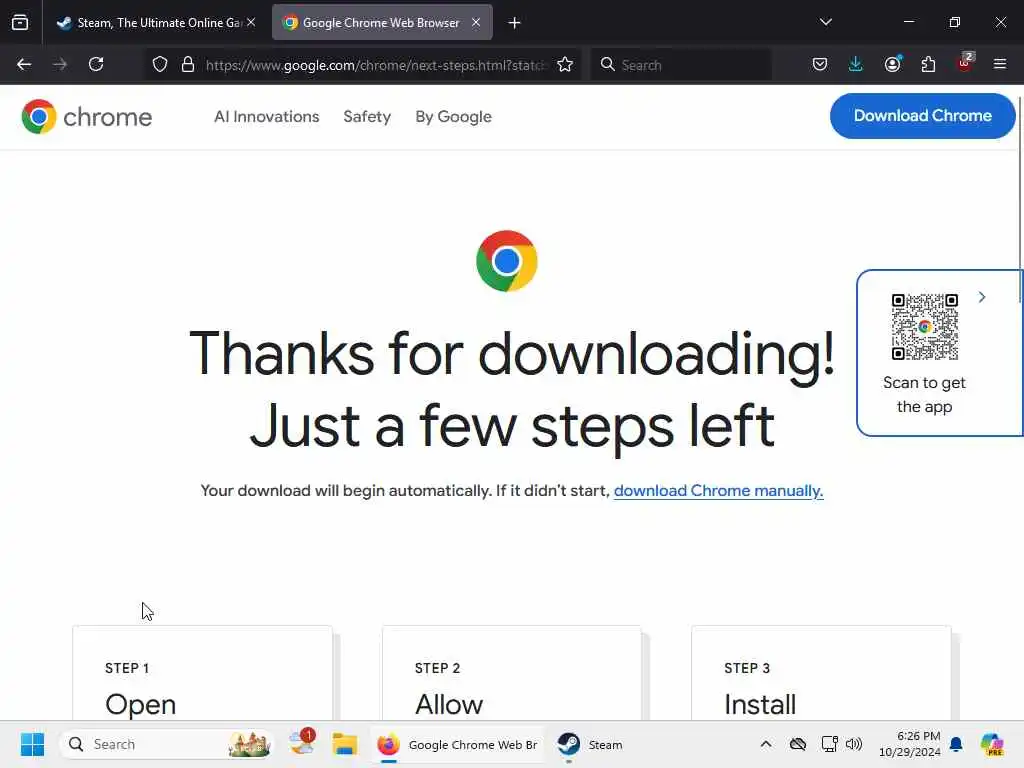Show hidden system tray icons
Viewport: 1024px width, 768px height.
tap(766, 744)
